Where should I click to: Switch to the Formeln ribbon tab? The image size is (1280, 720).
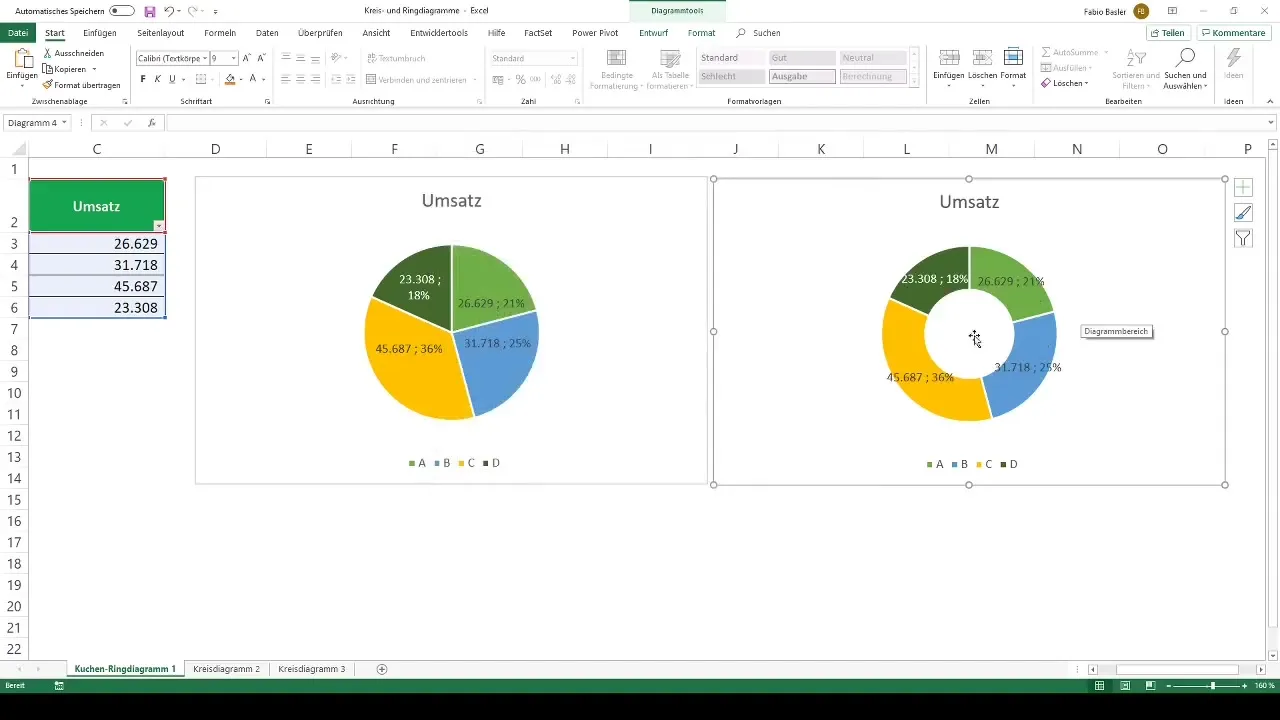pyautogui.click(x=220, y=33)
